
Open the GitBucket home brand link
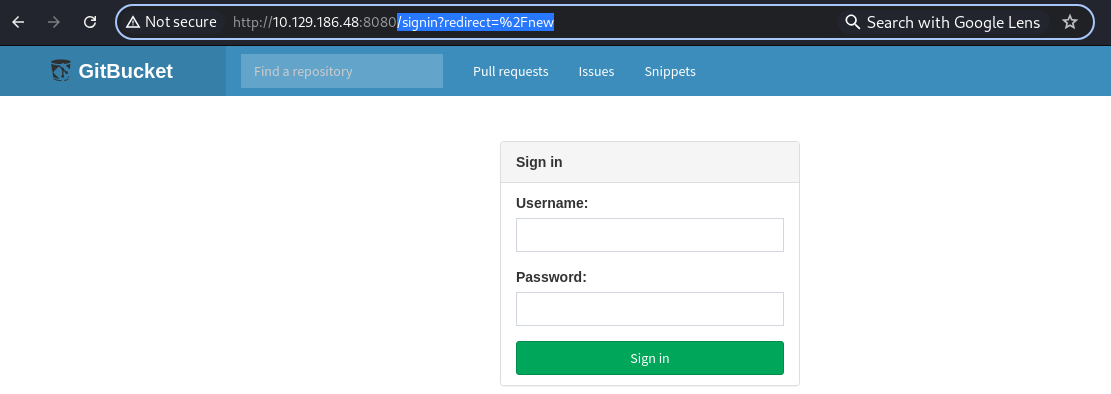coord(112,71)
